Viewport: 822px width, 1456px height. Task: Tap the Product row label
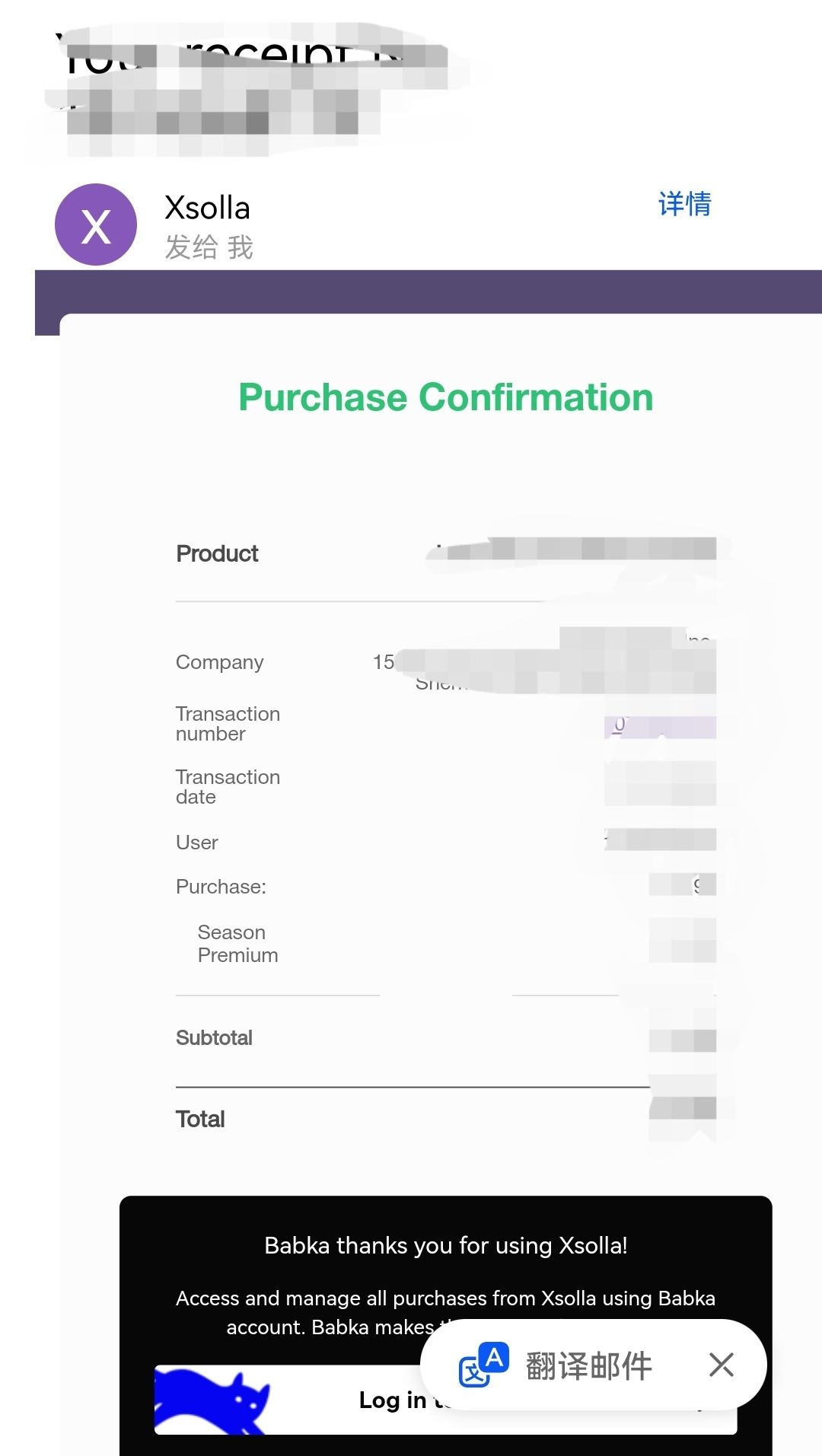tap(217, 553)
